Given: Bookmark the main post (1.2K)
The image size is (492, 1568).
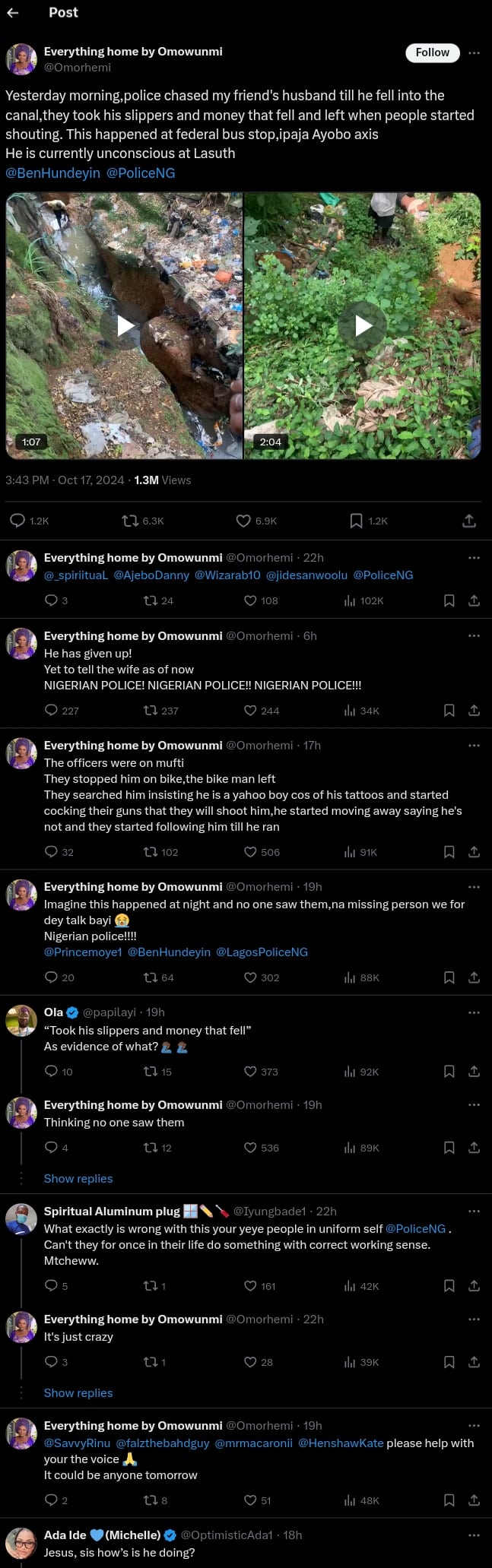Looking at the screenshot, I should tap(356, 521).
